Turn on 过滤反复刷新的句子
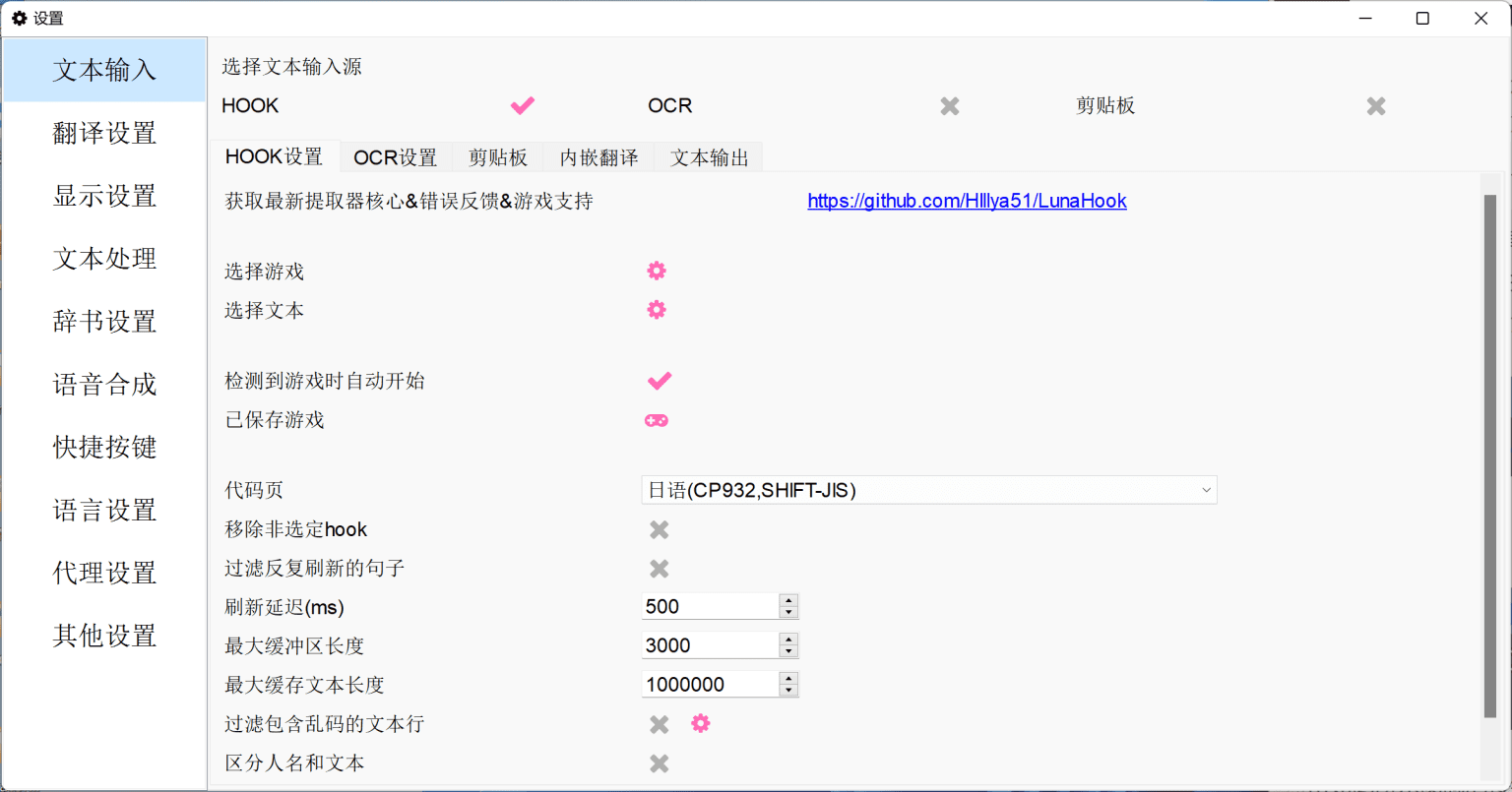Viewport: 1512px width, 792px height. point(660,569)
